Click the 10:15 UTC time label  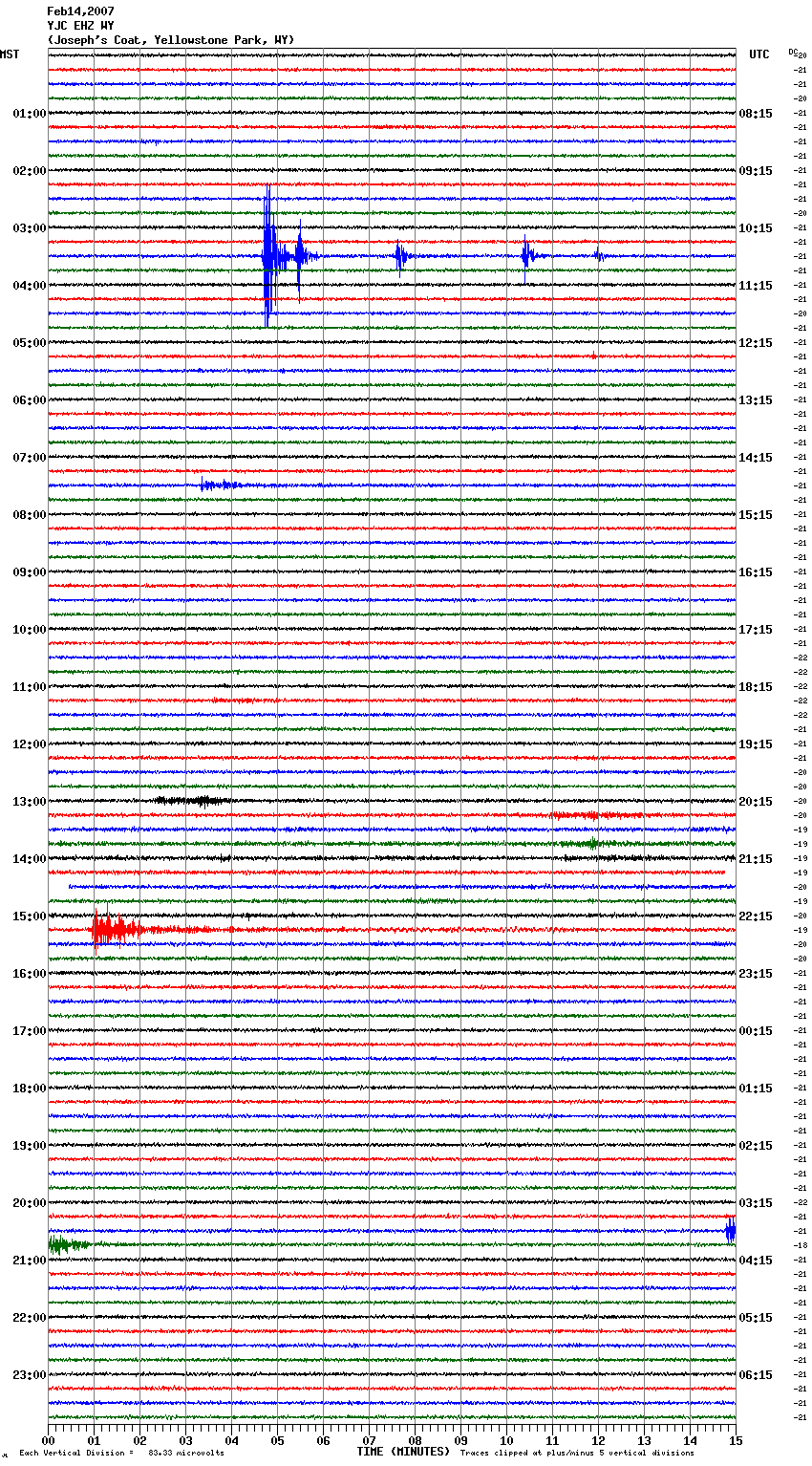point(756,228)
